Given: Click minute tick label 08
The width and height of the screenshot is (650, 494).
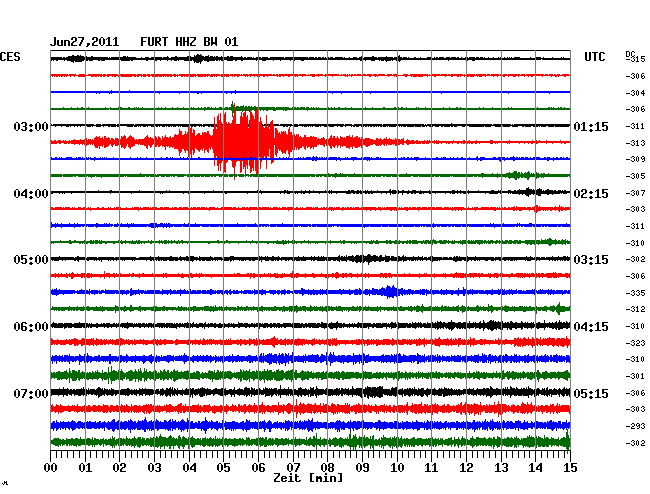Looking at the screenshot, I should point(327,467).
